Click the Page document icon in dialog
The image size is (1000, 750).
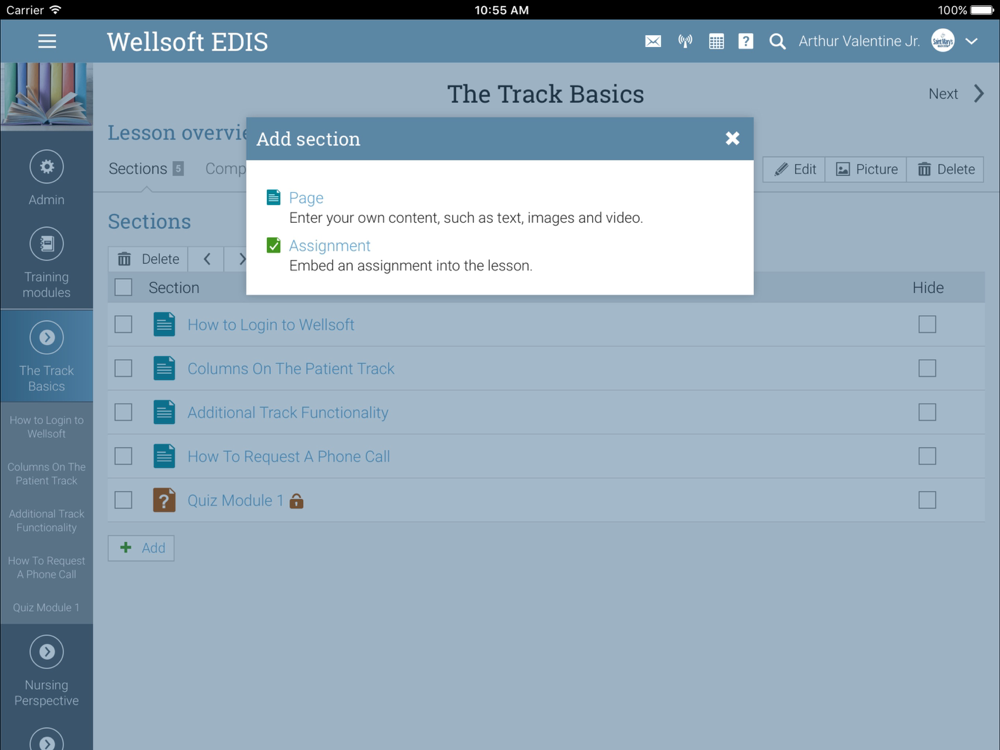tap(274, 198)
